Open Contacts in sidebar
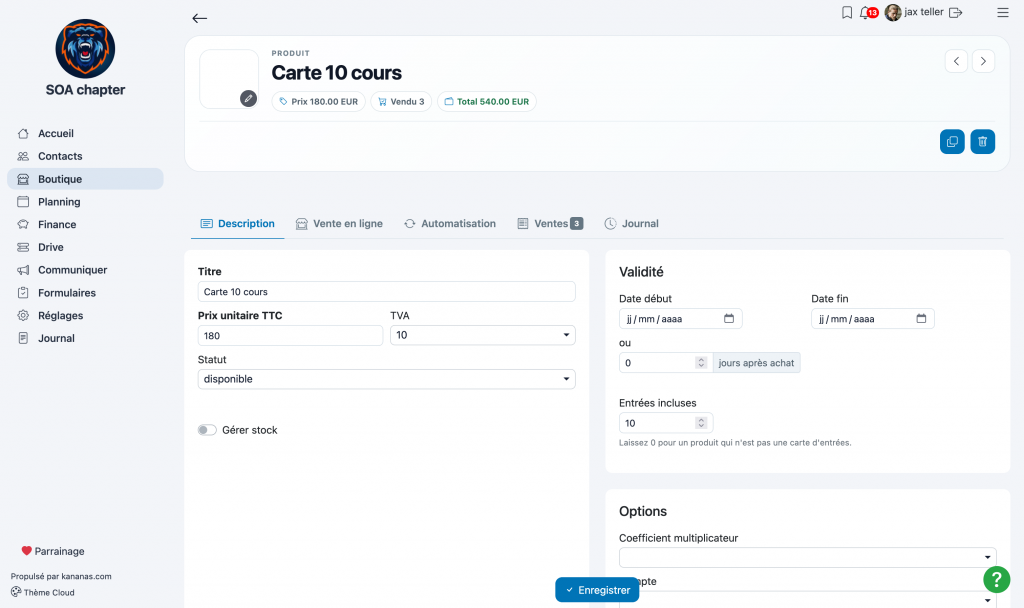Screen dimensions: 1024x608 point(85,156)
